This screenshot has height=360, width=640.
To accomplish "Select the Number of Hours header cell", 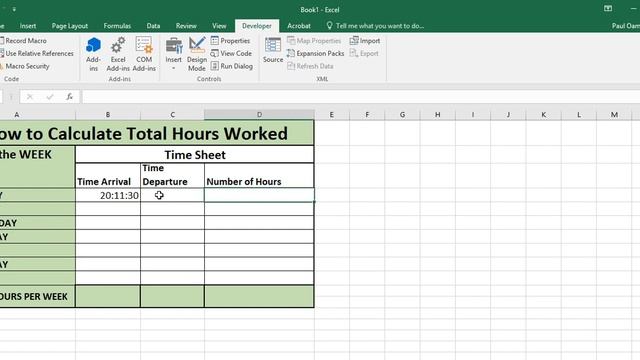I will 259,176.
